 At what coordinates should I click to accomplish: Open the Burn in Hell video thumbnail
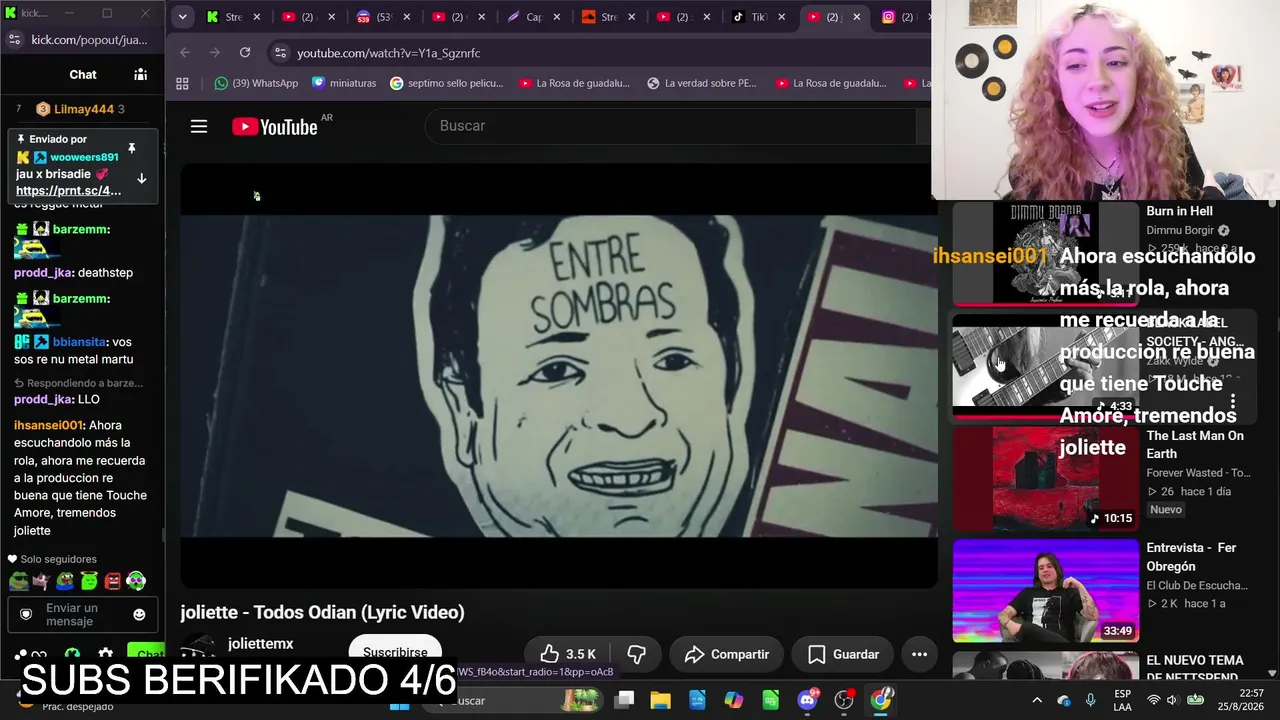(x=1045, y=253)
